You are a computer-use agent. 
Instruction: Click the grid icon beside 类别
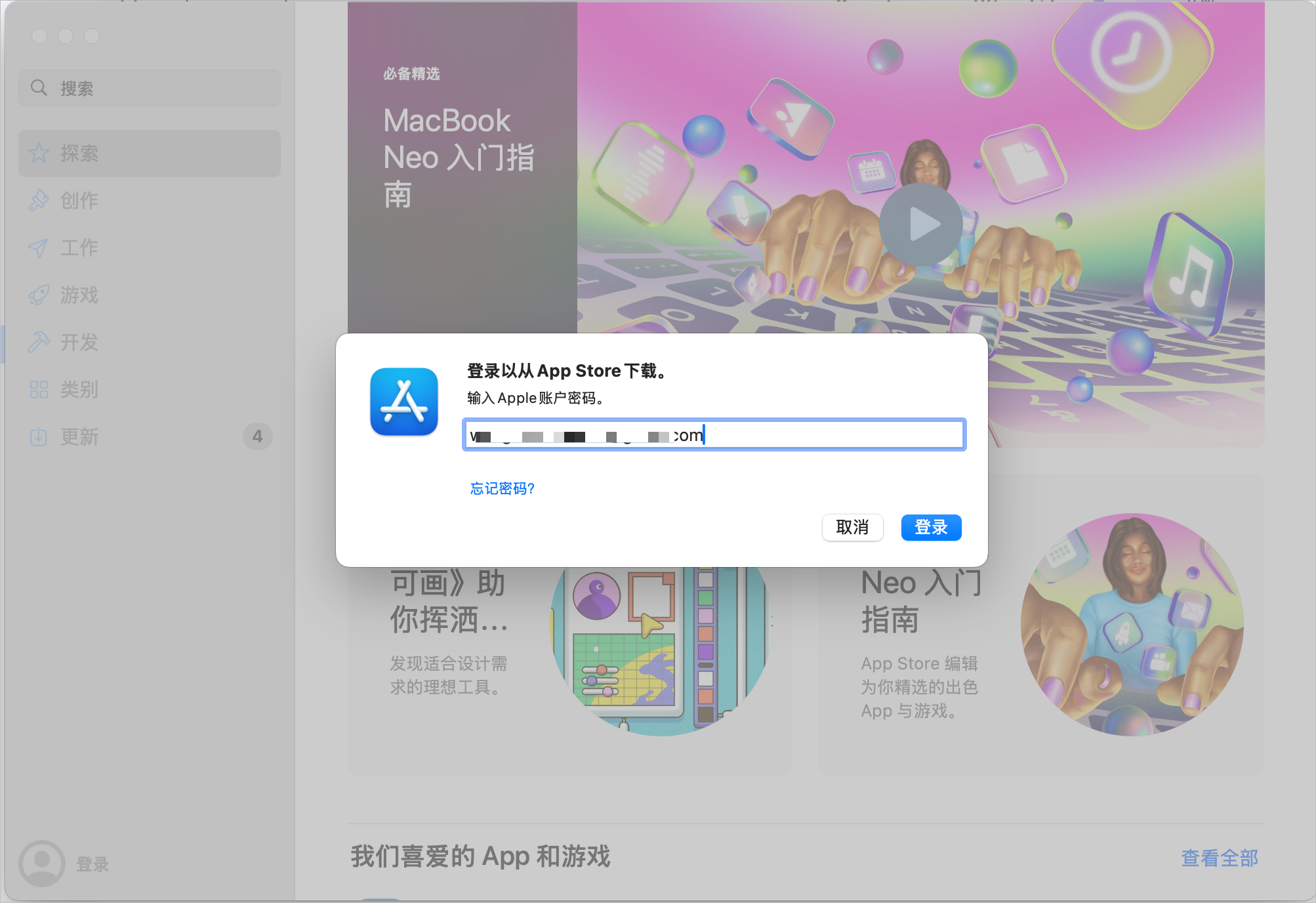coord(39,390)
